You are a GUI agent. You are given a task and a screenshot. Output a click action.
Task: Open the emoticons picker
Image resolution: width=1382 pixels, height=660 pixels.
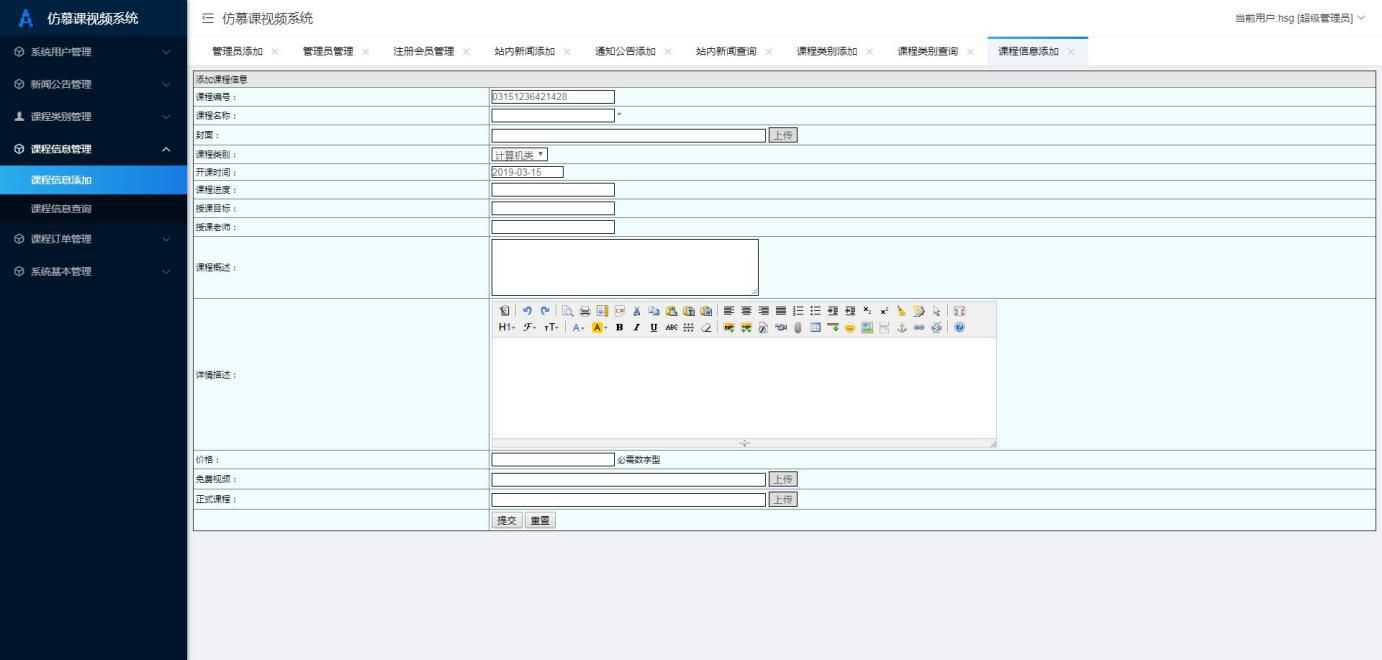coord(849,327)
